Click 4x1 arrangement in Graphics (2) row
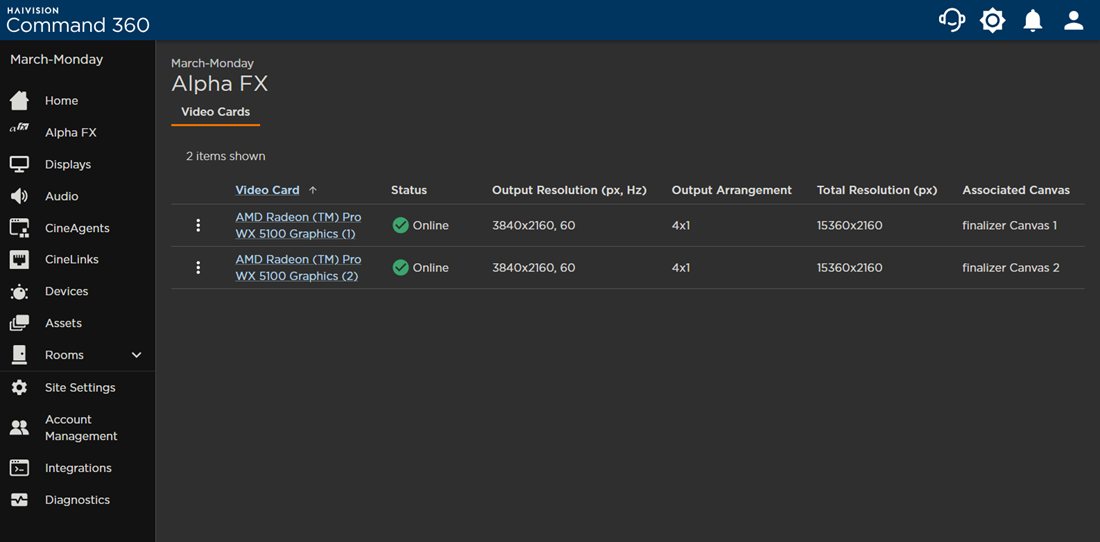This screenshot has height=542, width=1100. click(x=680, y=268)
